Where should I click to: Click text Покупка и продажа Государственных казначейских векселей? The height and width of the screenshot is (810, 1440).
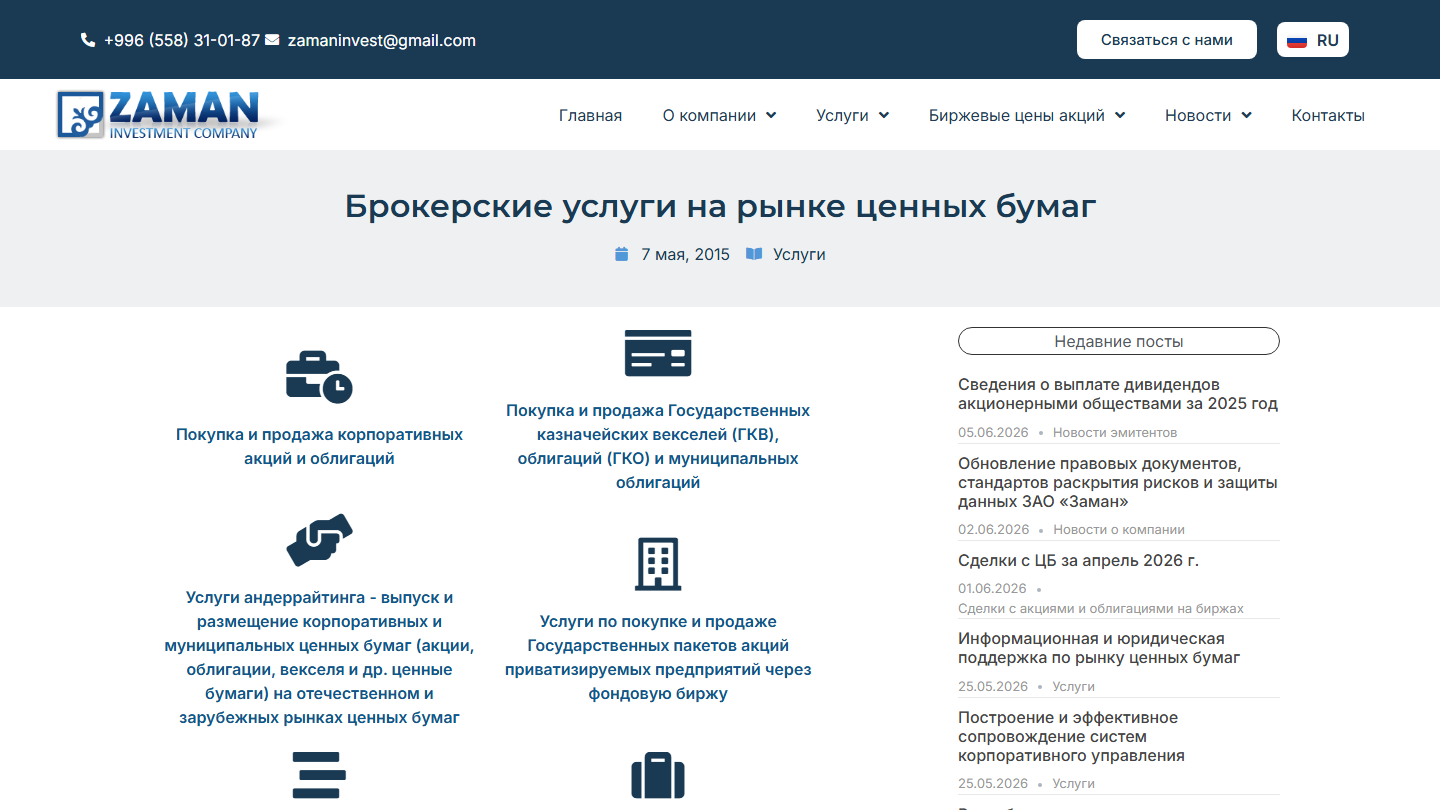click(x=658, y=446)
